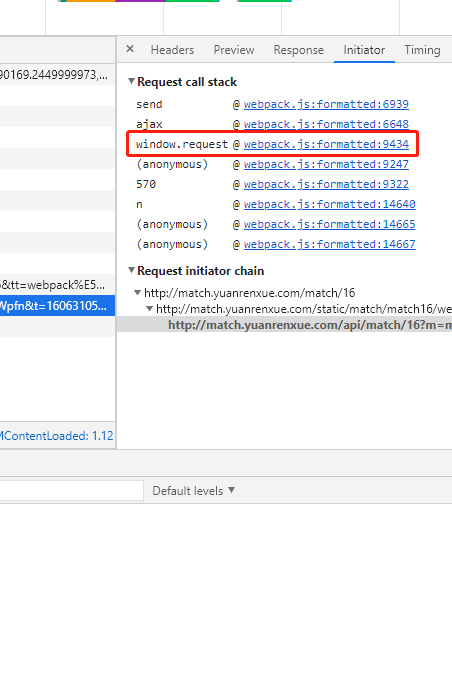This screenshot has height=682, width=452.
Task: Open webpack.js:formatted:6648 ajax link
Action: (326, 124)
